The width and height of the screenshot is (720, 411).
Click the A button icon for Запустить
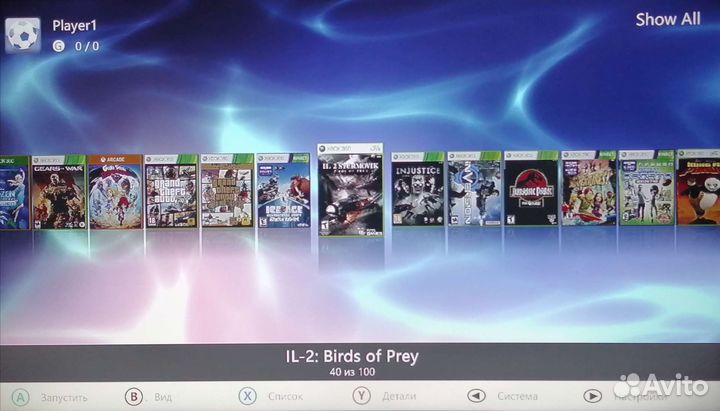coord(21,397)
